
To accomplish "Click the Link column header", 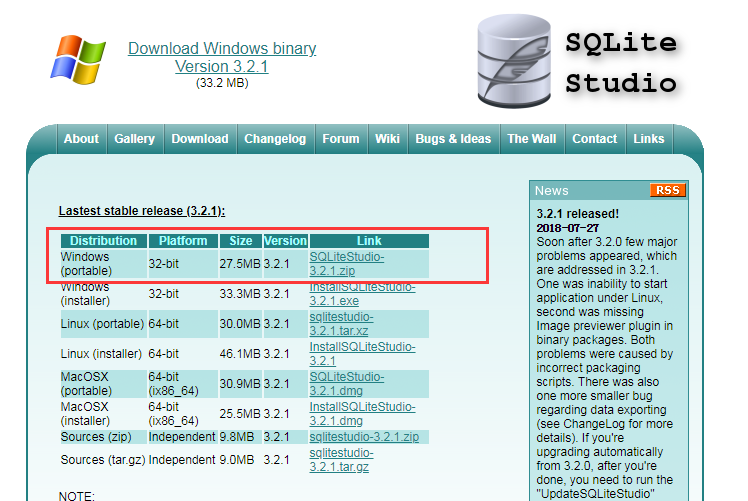I will click(x=369, y=240).
